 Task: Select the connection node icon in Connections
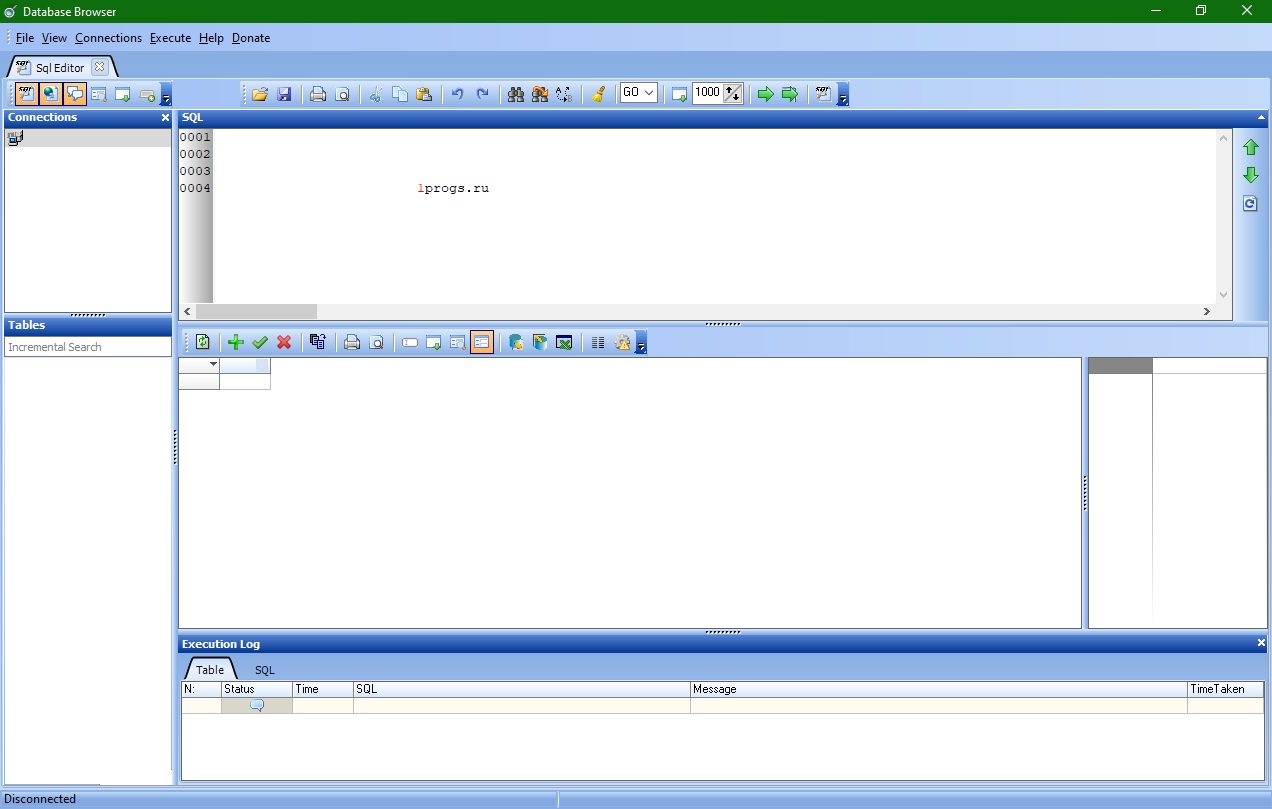coord(15,138)
